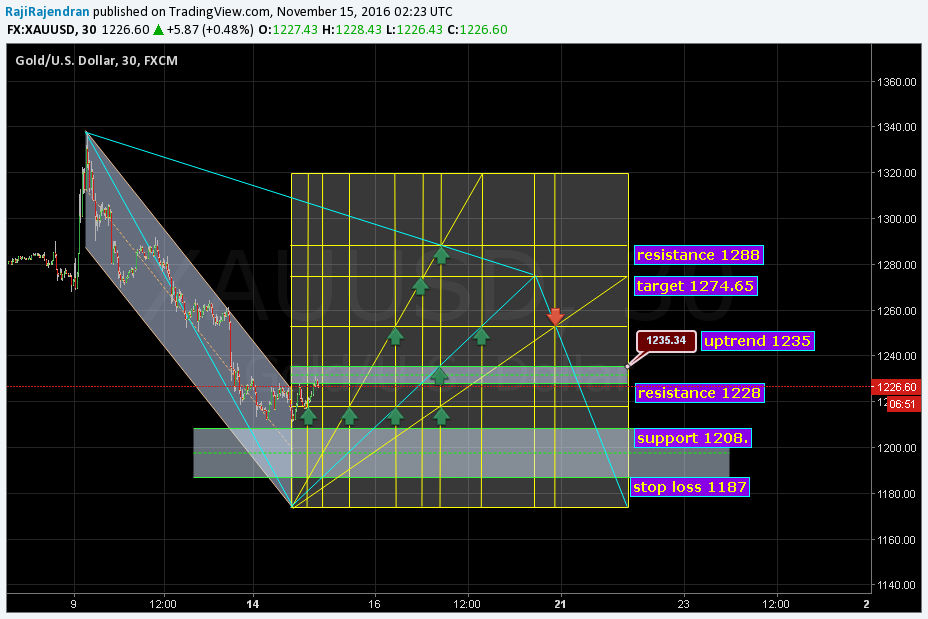This screenshot has width=928, height=619.
Task: Click the 1240.00 price axis label
Action: click(896, 356)
